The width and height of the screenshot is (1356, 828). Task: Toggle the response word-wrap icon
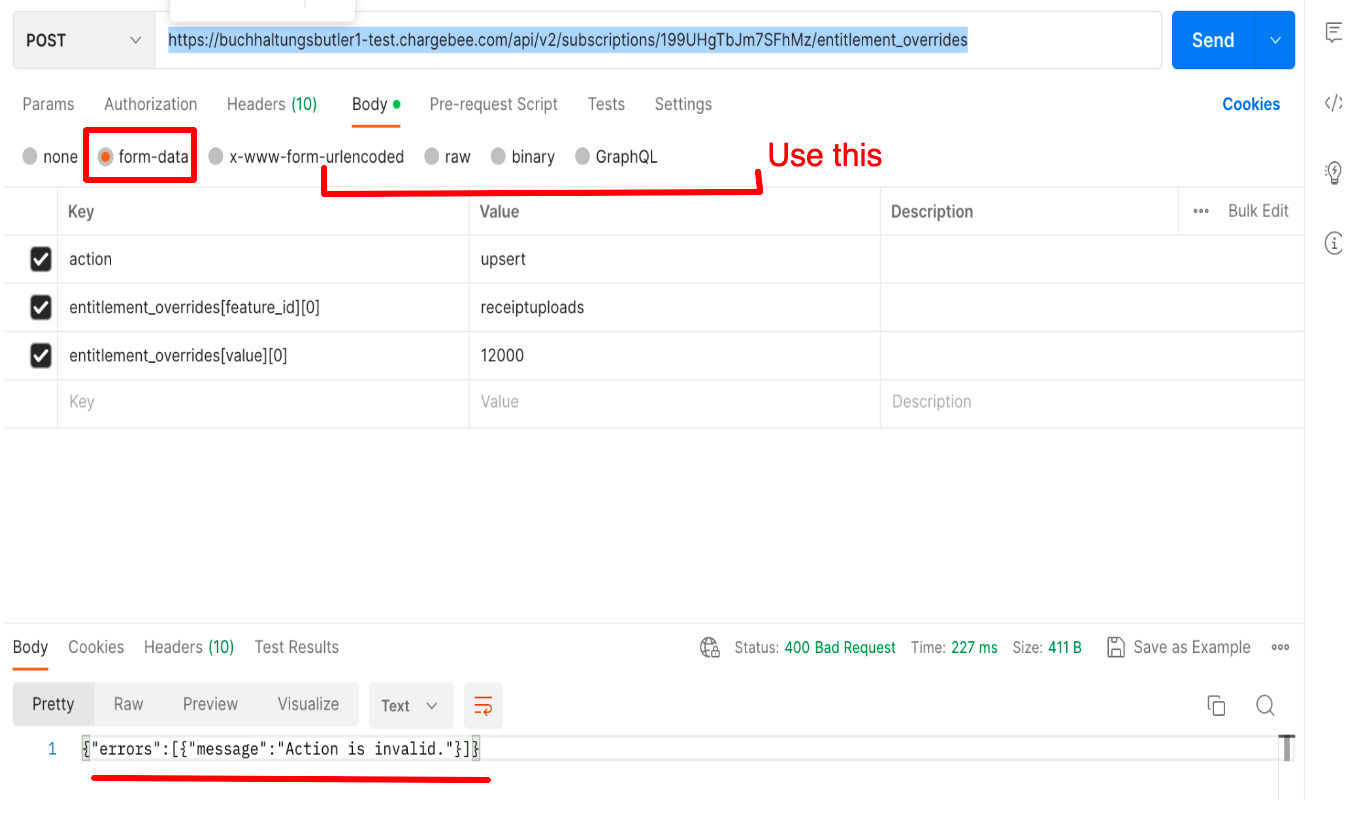[483, 705]
